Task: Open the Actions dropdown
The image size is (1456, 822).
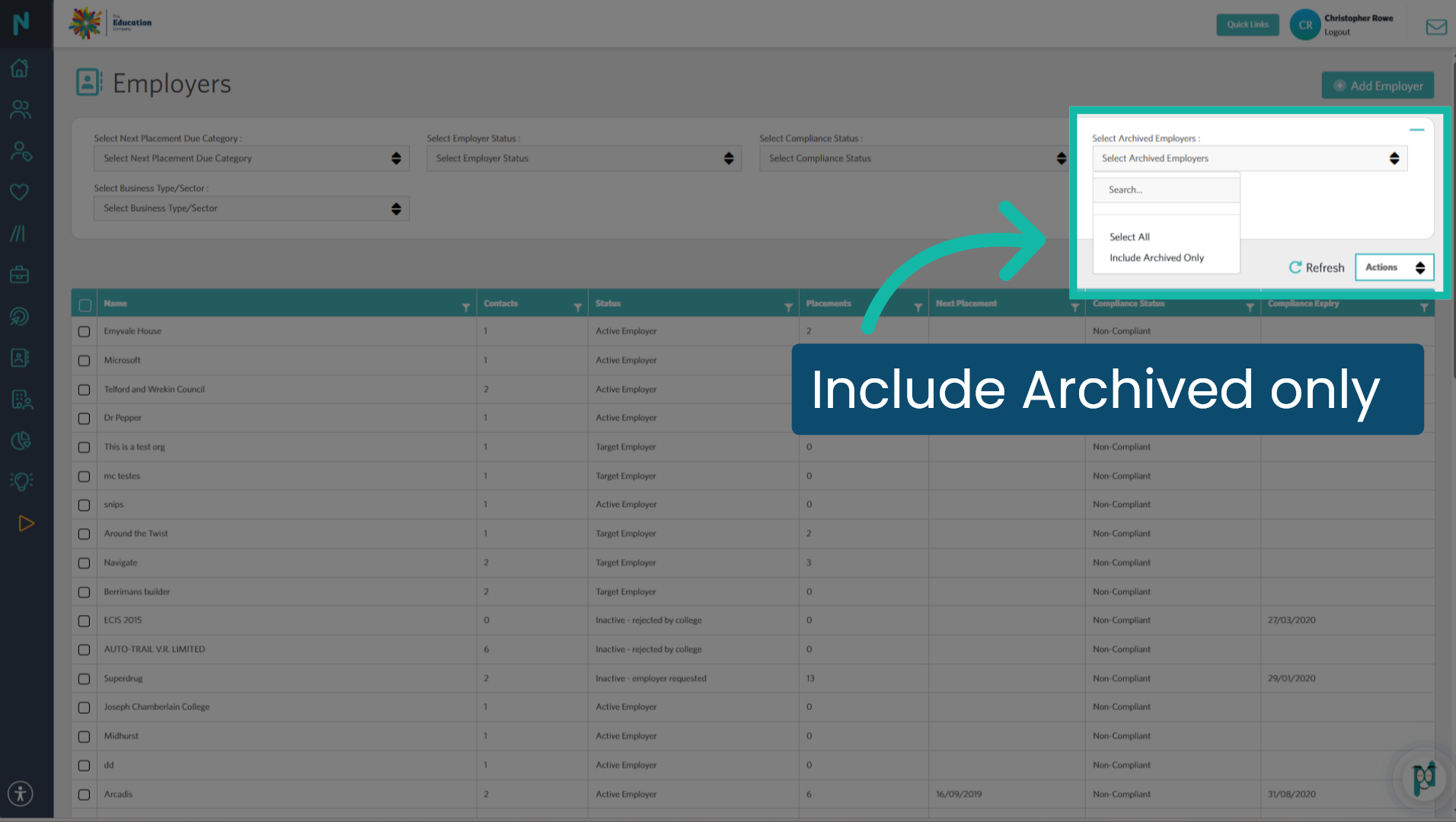Action: pyautogui.click(x=1394, y=267)
